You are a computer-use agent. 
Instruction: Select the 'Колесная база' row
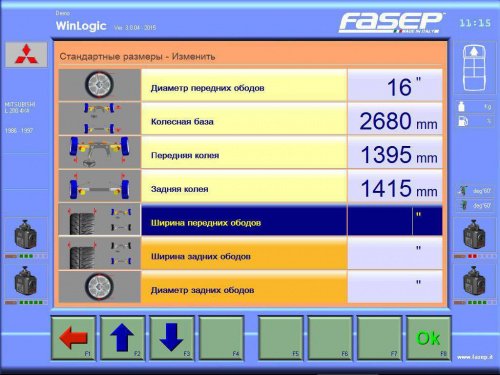click(x=244, y=119)
